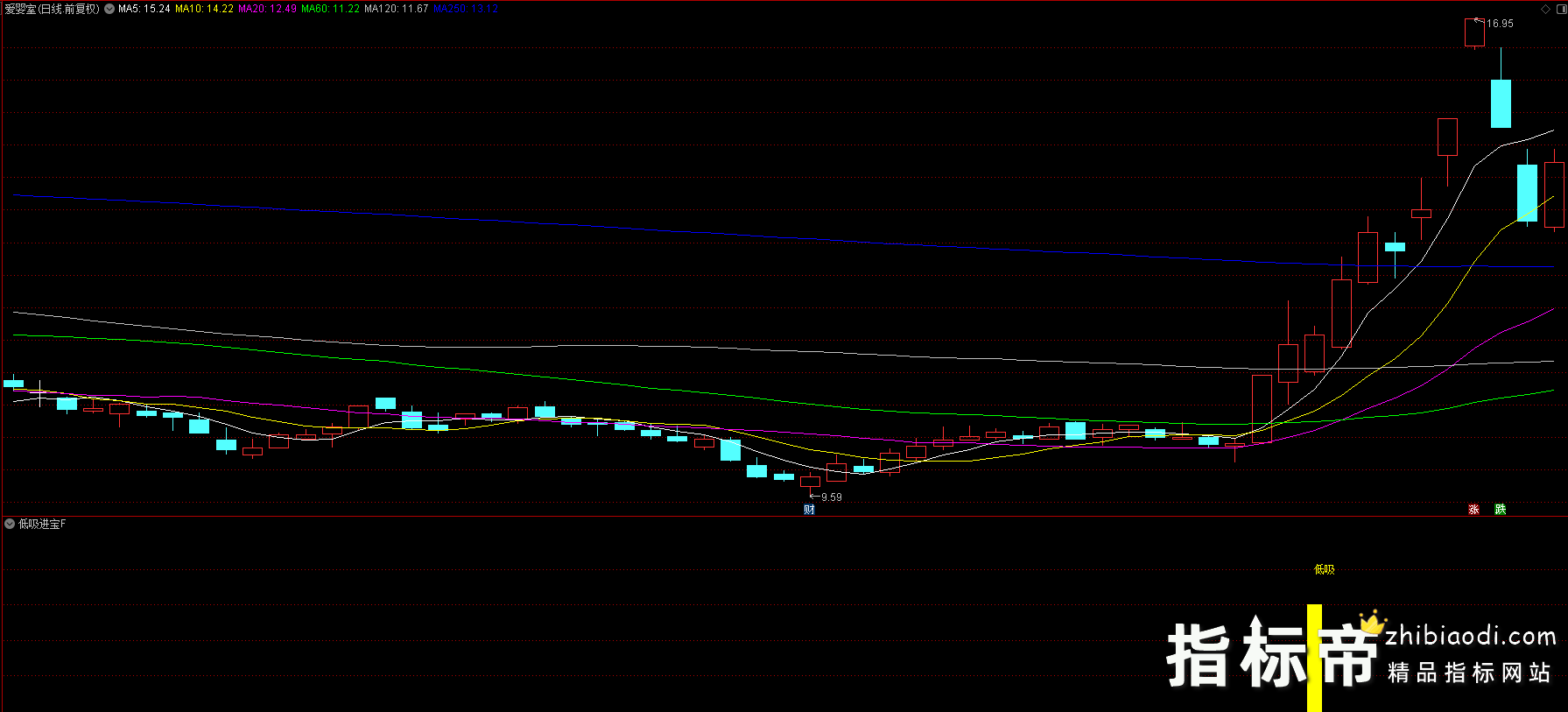Select the candlestick at the 9.59 low
The width and height of the screenshot is (1568, 712).
[x=811, y=482]
